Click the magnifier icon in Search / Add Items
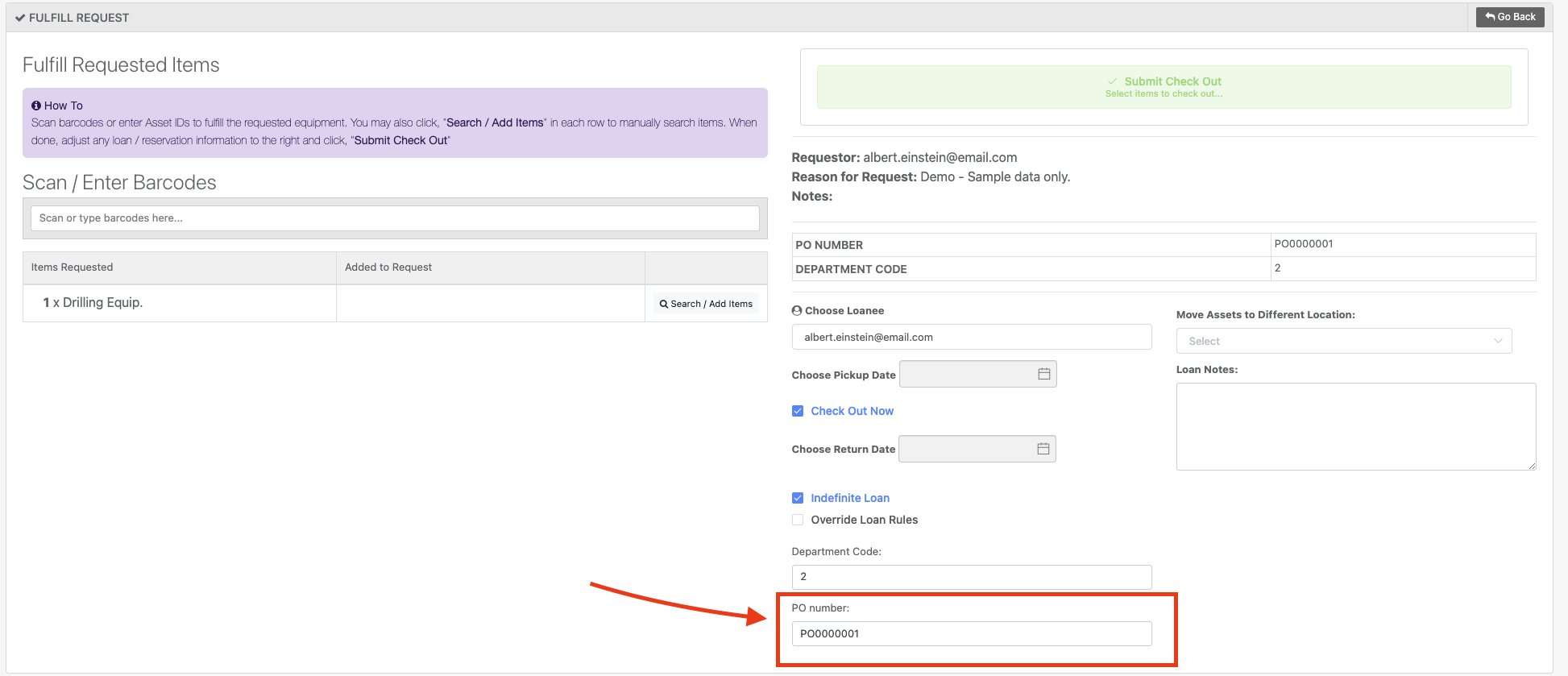Image resolution: width=1568 pixels, height=676 pixels. pyautogui.click(x=663, y=305)
